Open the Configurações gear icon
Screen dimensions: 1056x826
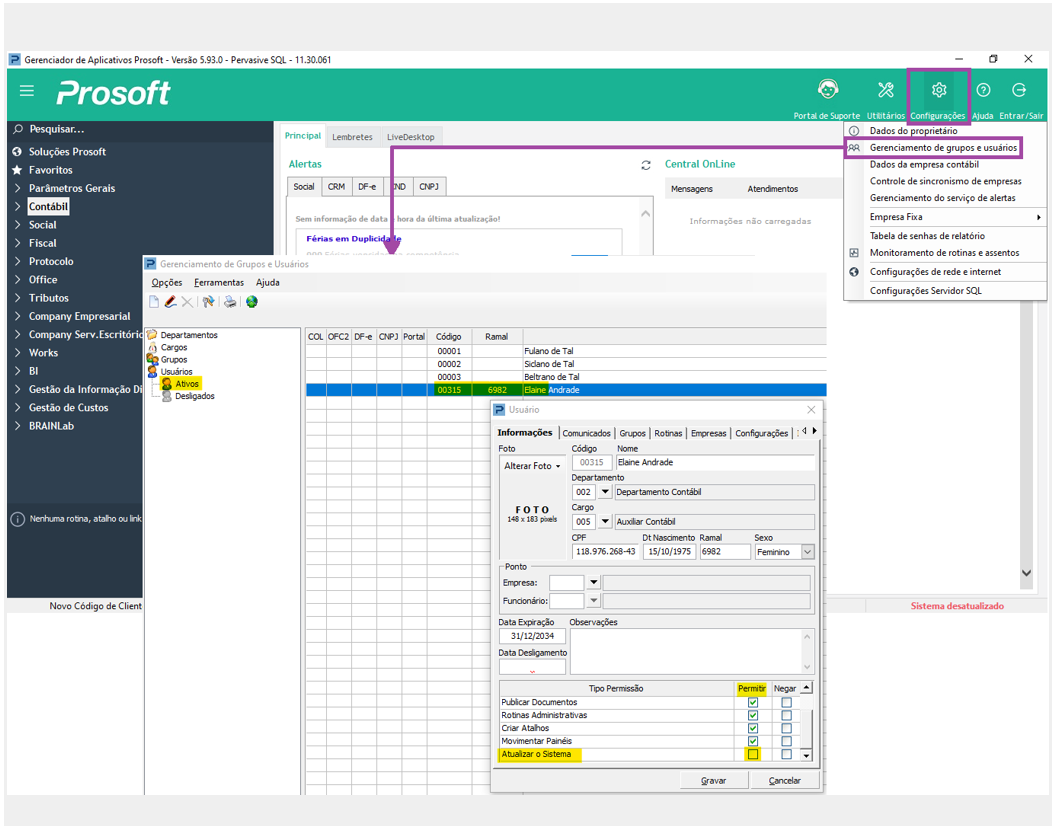[939, 90]
